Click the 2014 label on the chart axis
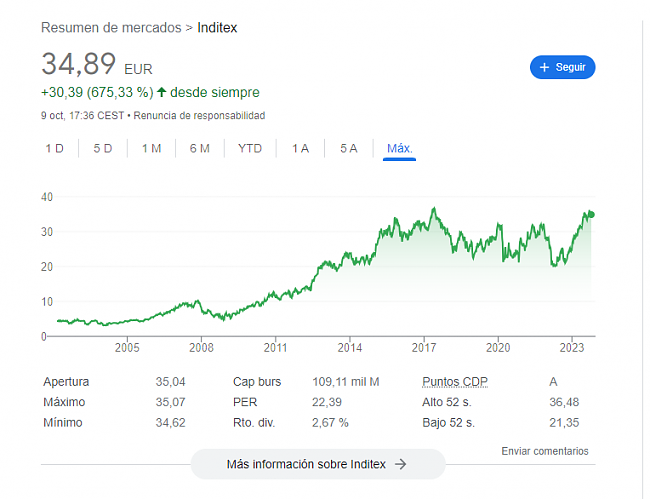Image resolution: width=650 pixels, height=499 pixels. (x=350, y=347)
